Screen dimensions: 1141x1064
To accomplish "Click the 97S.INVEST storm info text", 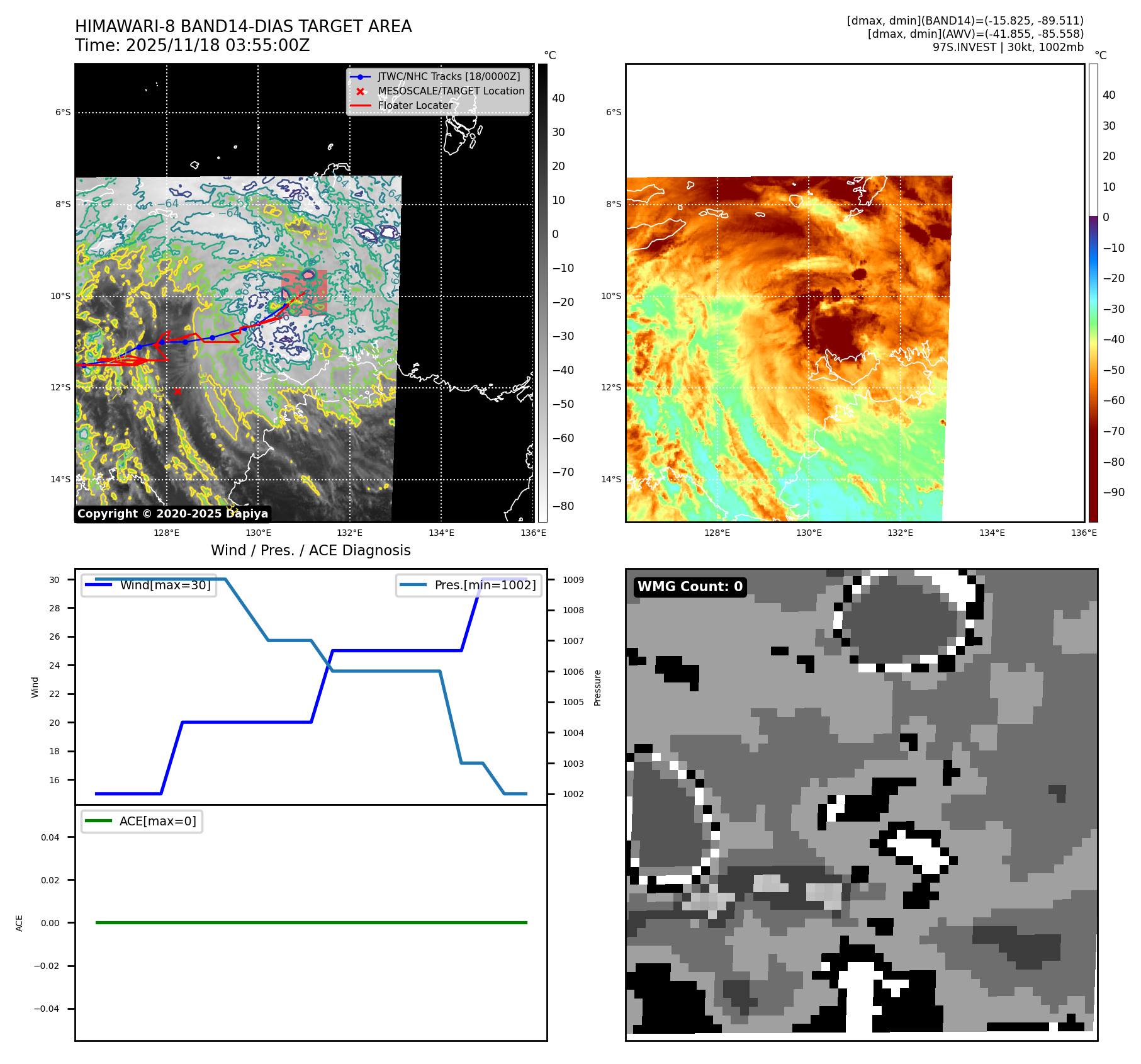I will click(x=1008, y=47).
